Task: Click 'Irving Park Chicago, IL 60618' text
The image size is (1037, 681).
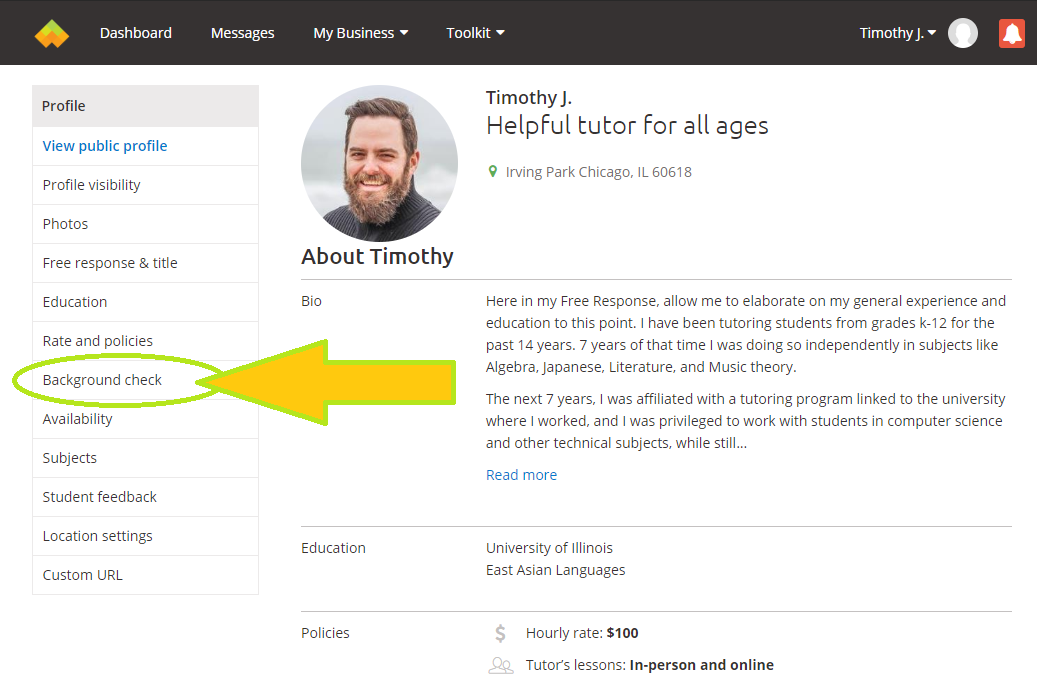Action: 599,172
